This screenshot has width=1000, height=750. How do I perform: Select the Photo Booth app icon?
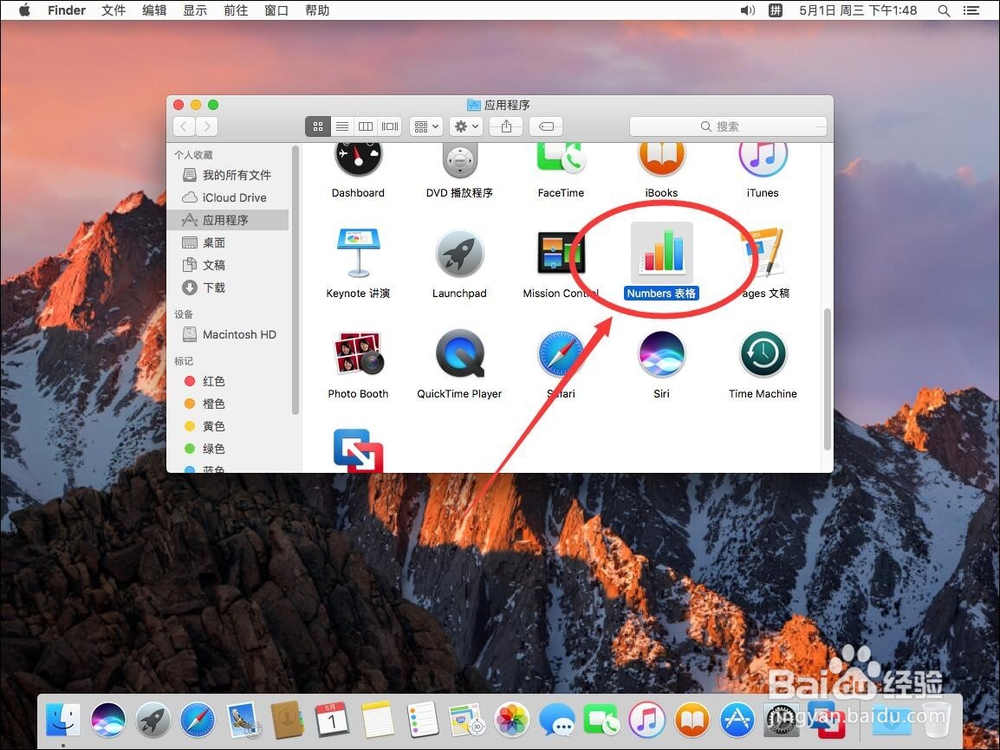click(358, 353)
